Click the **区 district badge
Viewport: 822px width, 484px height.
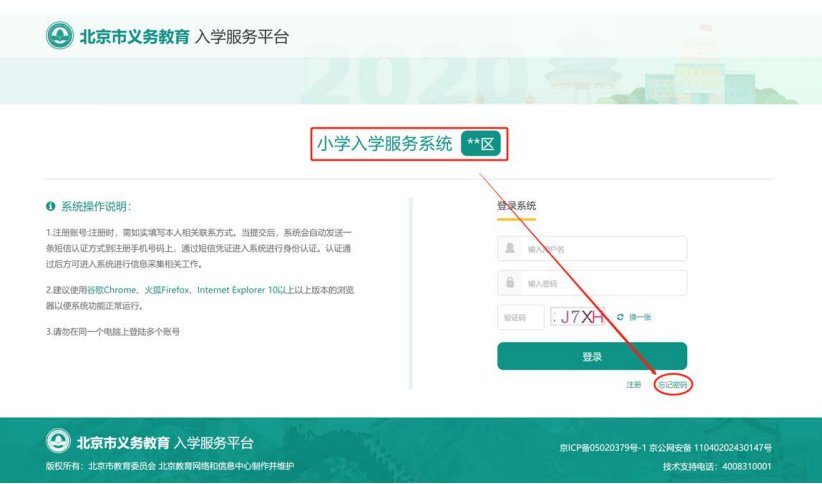(481, 144)
